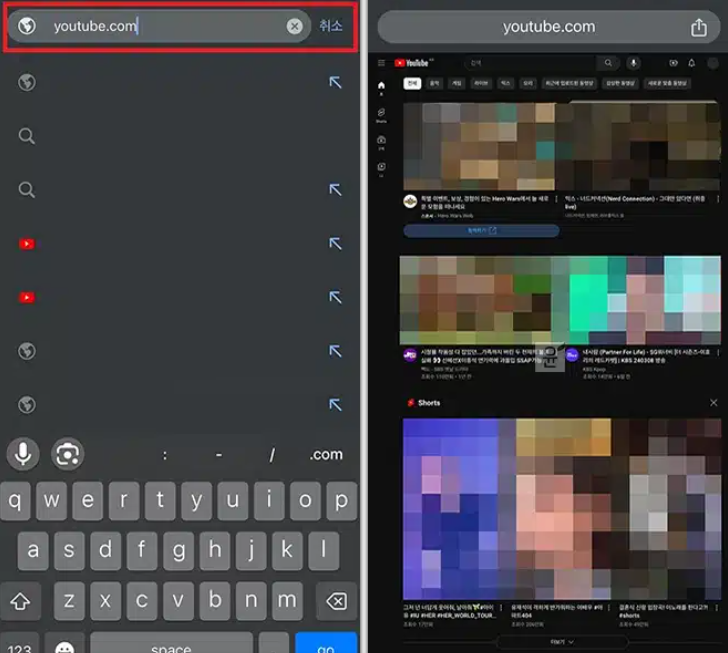Select the 게임 filter chip

[457, 83]
